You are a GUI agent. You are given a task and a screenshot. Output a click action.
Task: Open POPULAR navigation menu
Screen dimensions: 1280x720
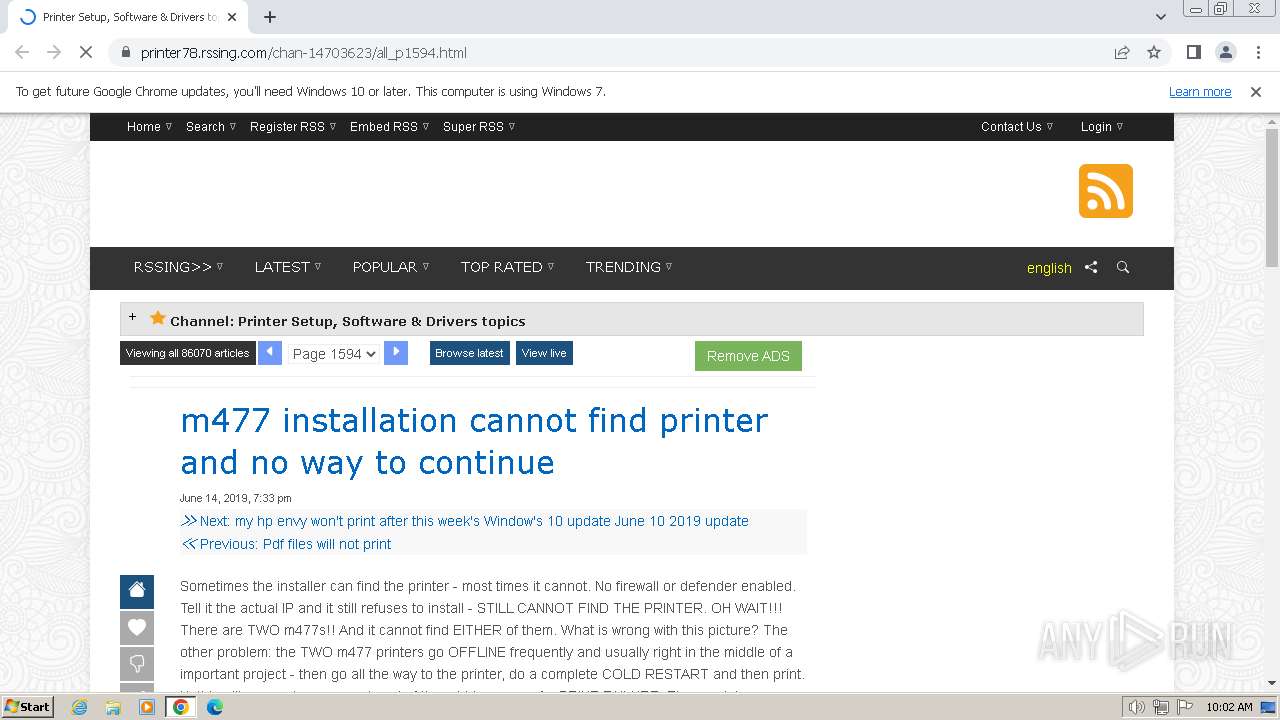(x=391, y=267)
